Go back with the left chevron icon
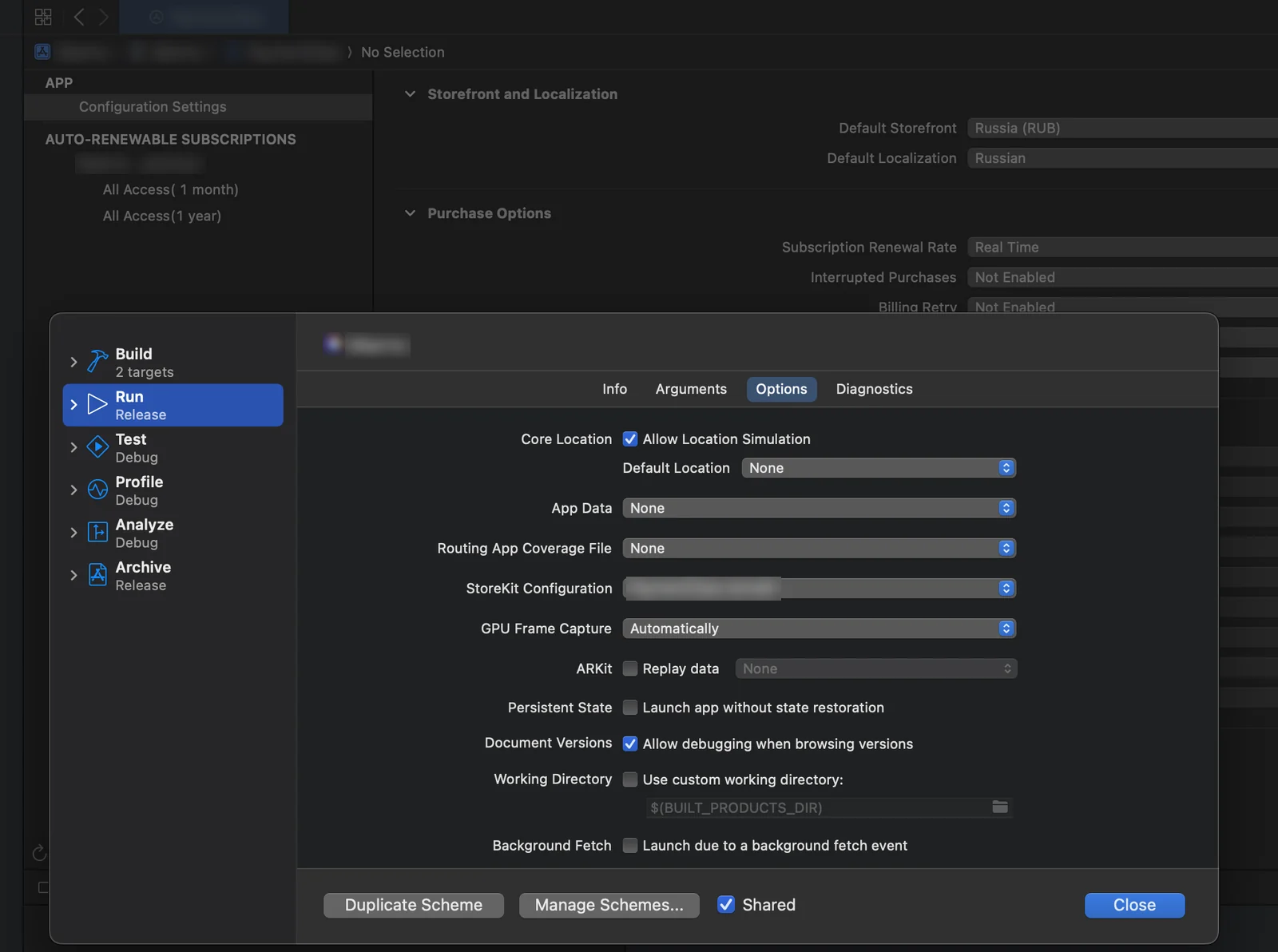This screenshot has width=1278, height=952. click(x=78, y=17)
